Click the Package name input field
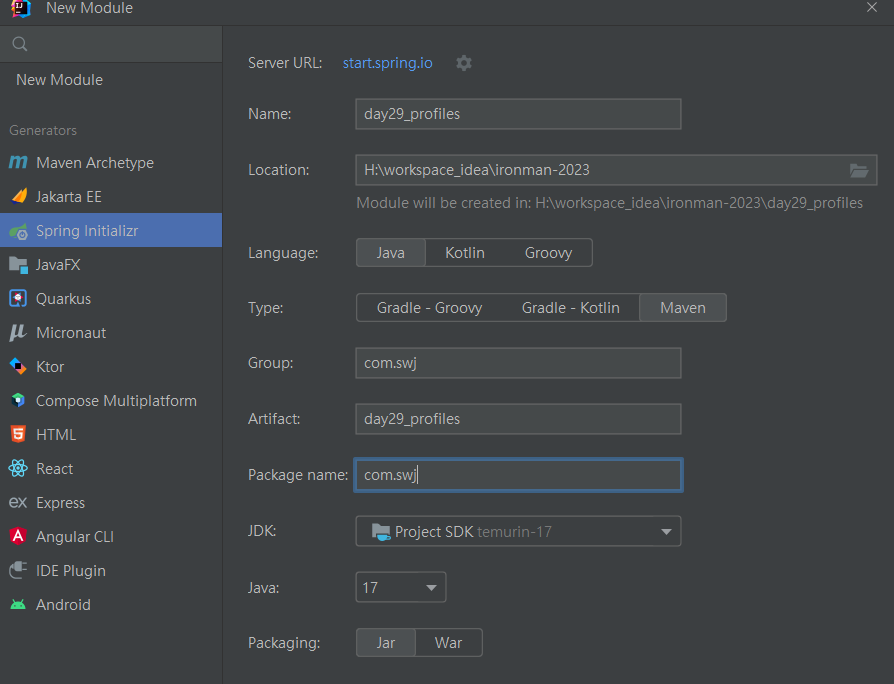This screenshot has width=894, height=684. [x=518, y=475]
